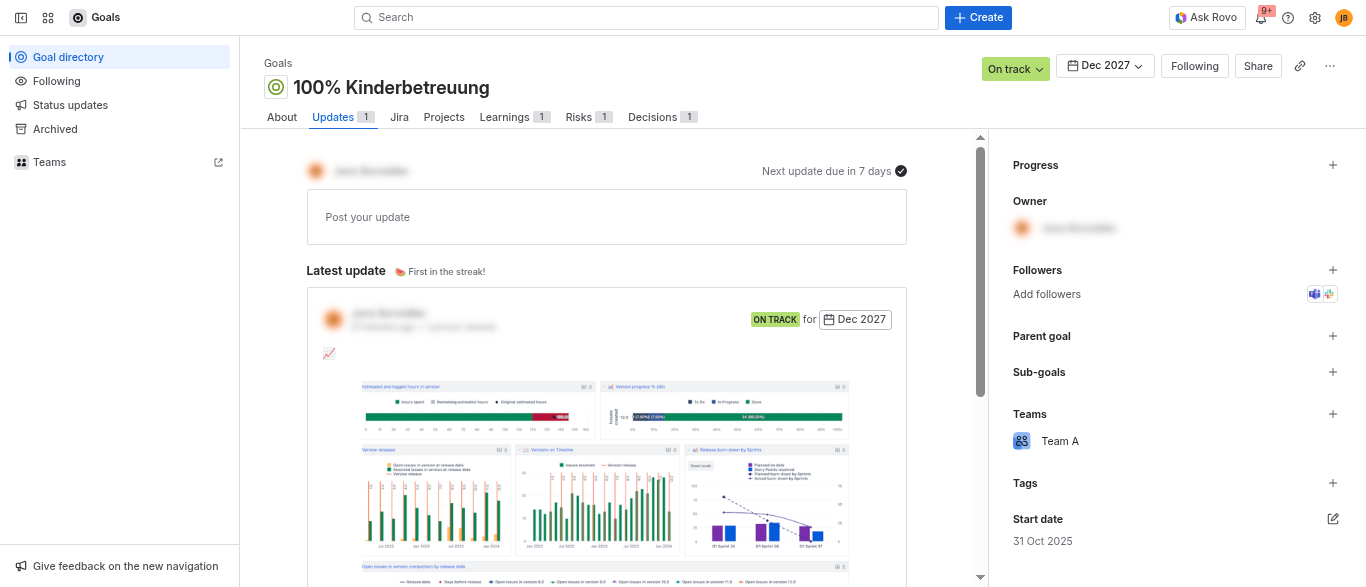Click the scrollbar down arrow
This screenshot has width=1366, height=587.
click(981, 577)
